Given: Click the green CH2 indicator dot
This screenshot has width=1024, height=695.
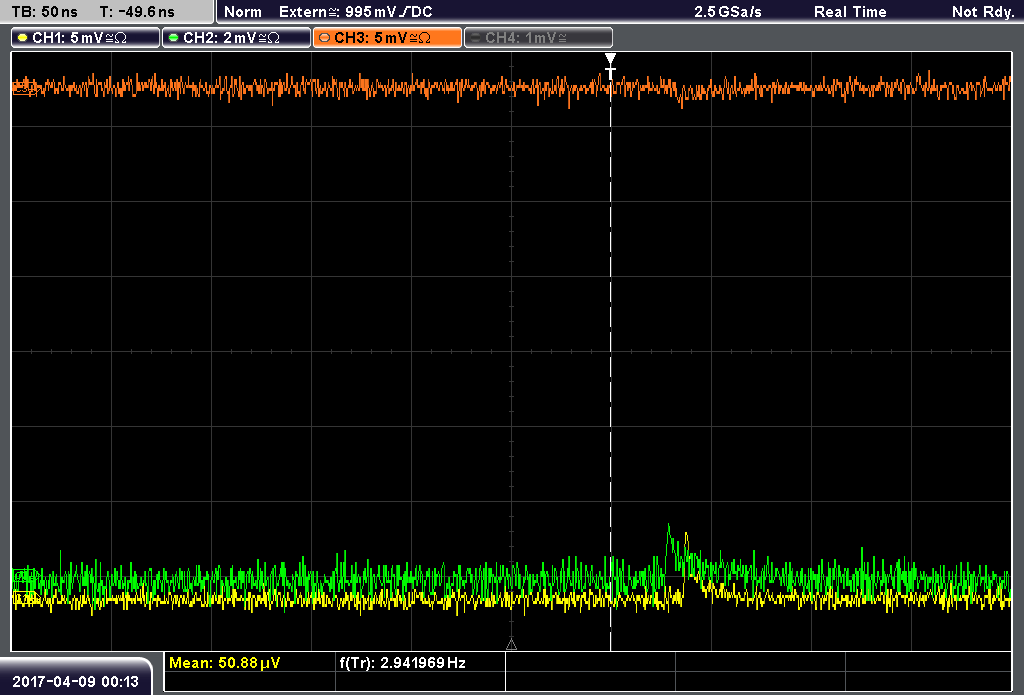Looking at the screenshot, I should coord(174,38).
